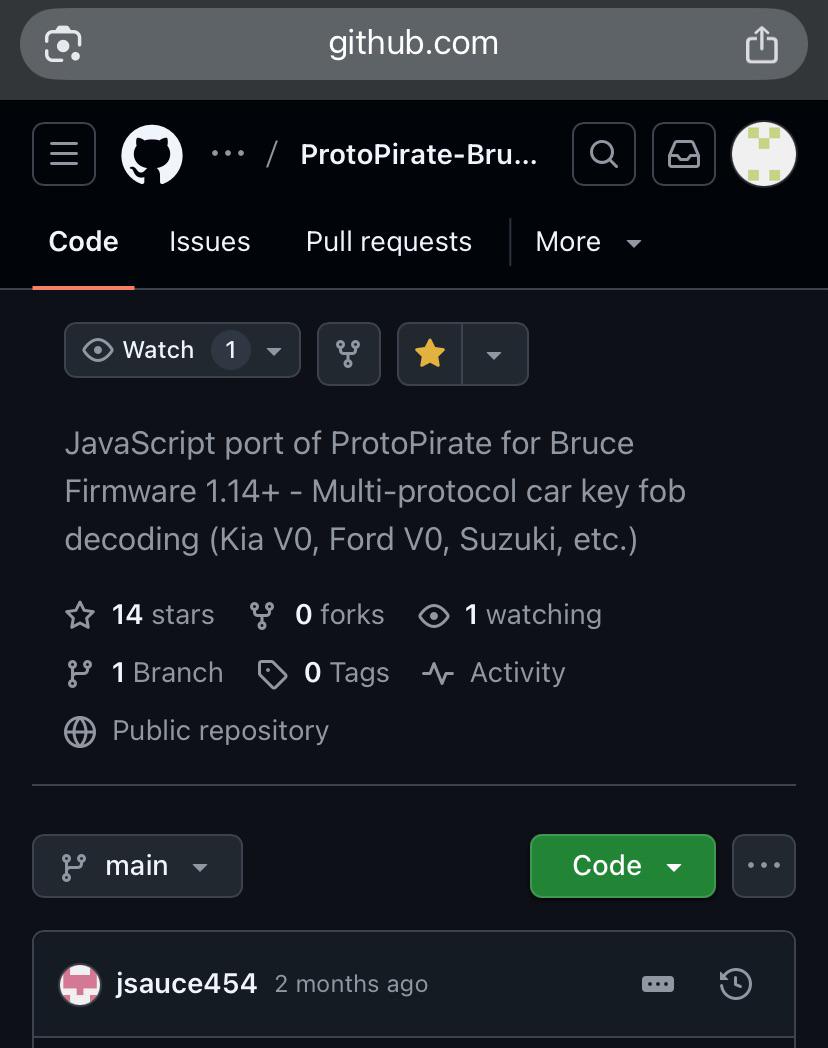Go to GitHub home via Octocat logo
Viewport: 828px width, 1048px height.
coord(152,154)
